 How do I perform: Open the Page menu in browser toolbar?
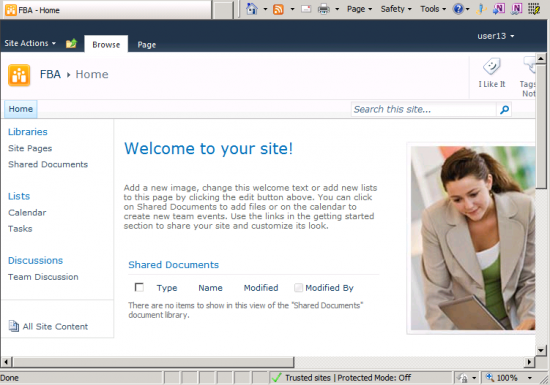pos(359,9)
